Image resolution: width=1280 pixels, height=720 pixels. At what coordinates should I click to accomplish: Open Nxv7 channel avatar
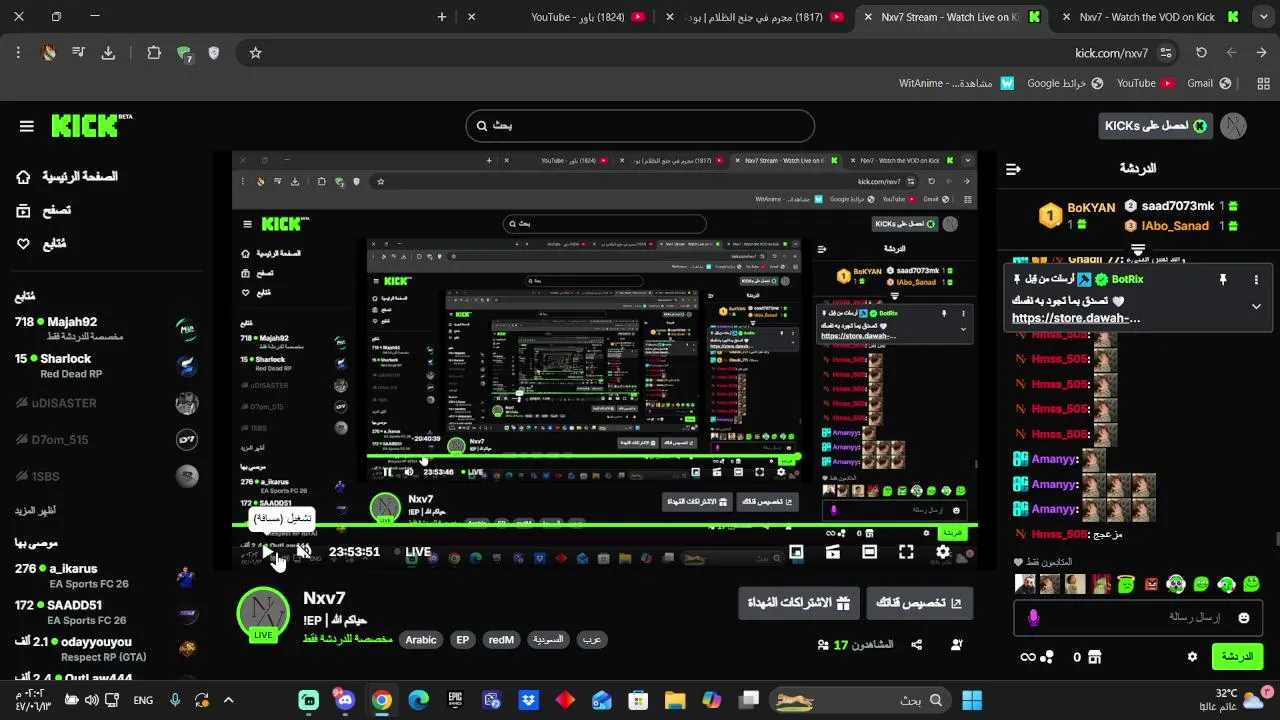[263, 613]
